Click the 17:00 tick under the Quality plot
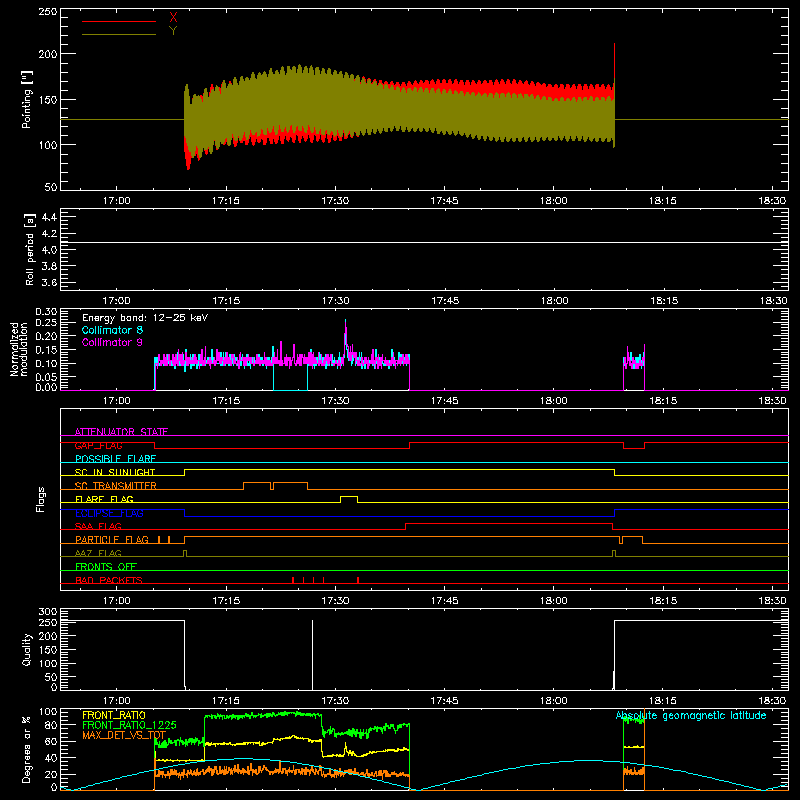 click(117, 701)
